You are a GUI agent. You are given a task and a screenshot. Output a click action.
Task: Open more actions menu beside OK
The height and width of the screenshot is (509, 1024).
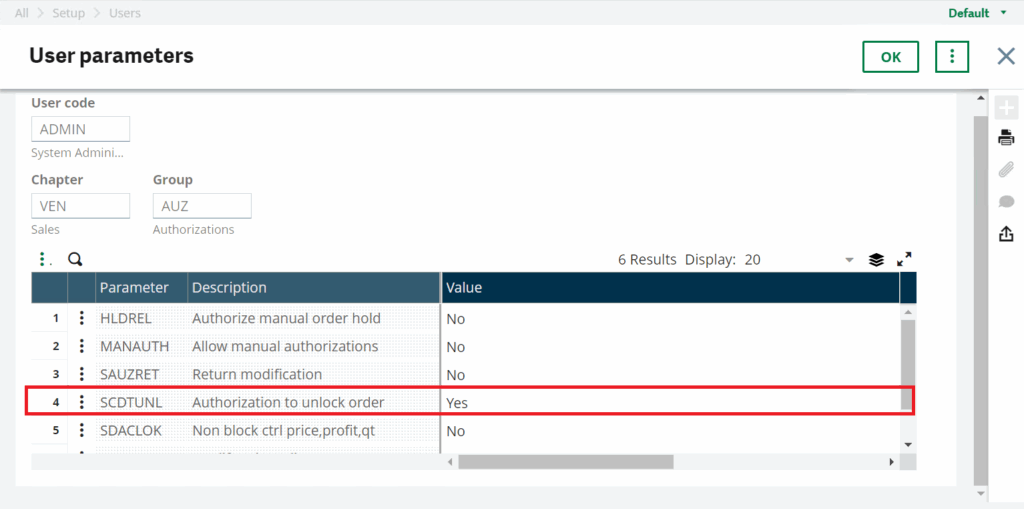click(x=952, y=57)
